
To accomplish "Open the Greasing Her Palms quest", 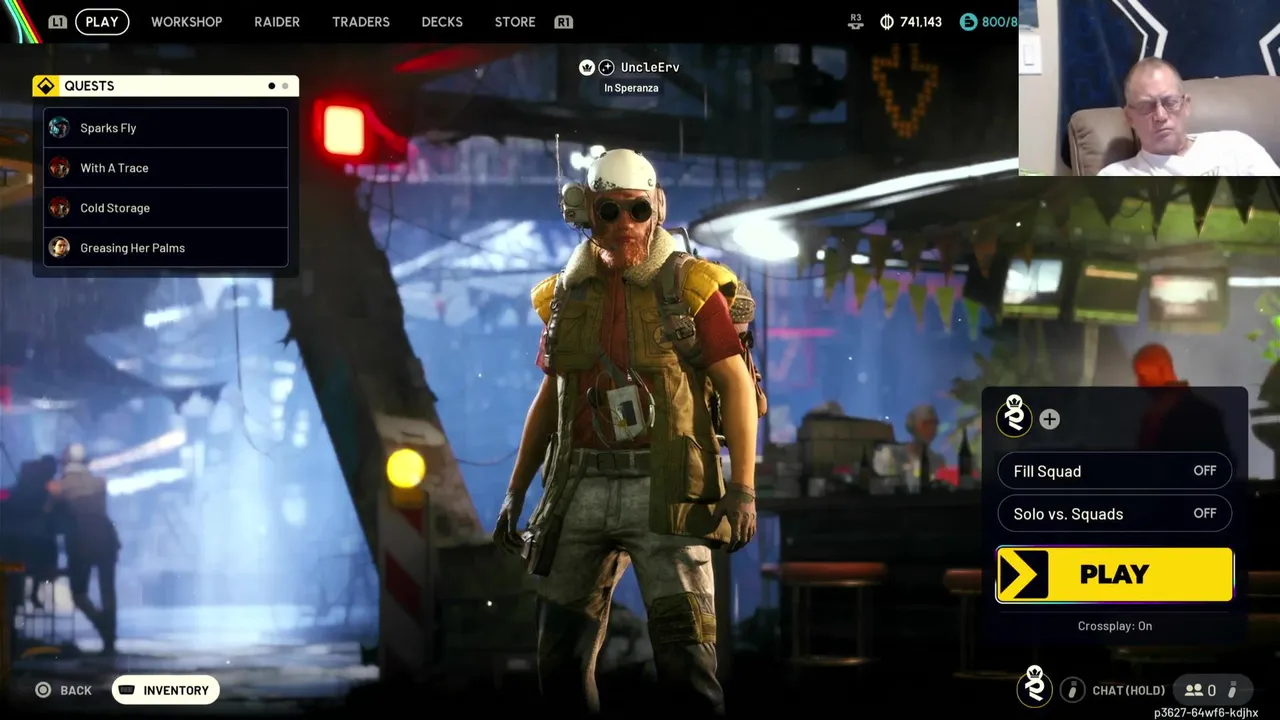I will (166, 248).
